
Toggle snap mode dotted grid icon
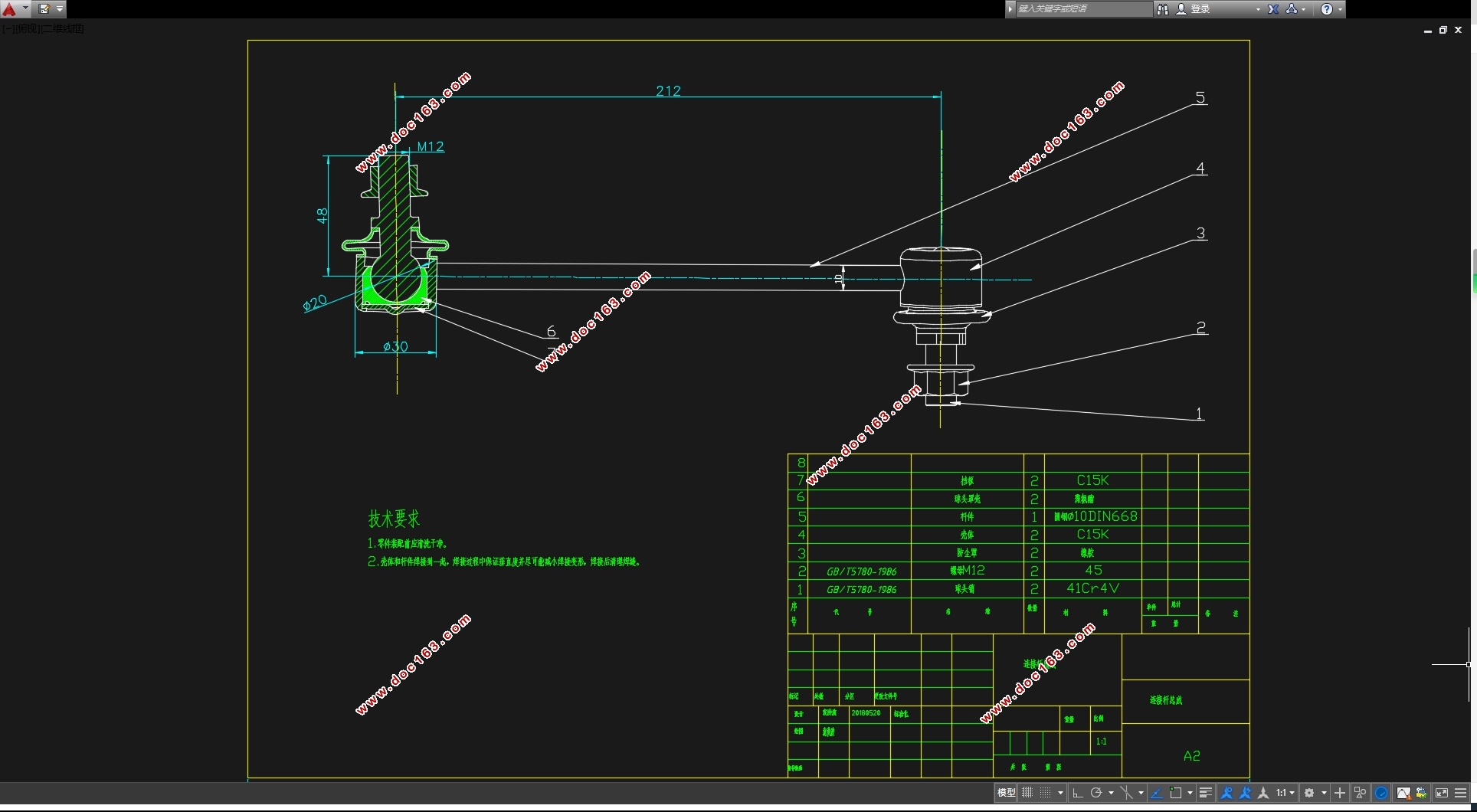coord(1045,793)
